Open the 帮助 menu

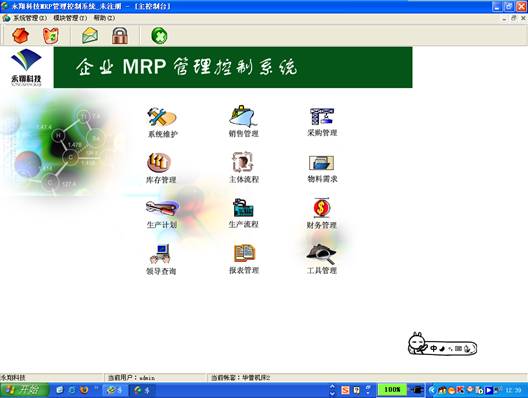pyautogui.click(x=104, y=18)
